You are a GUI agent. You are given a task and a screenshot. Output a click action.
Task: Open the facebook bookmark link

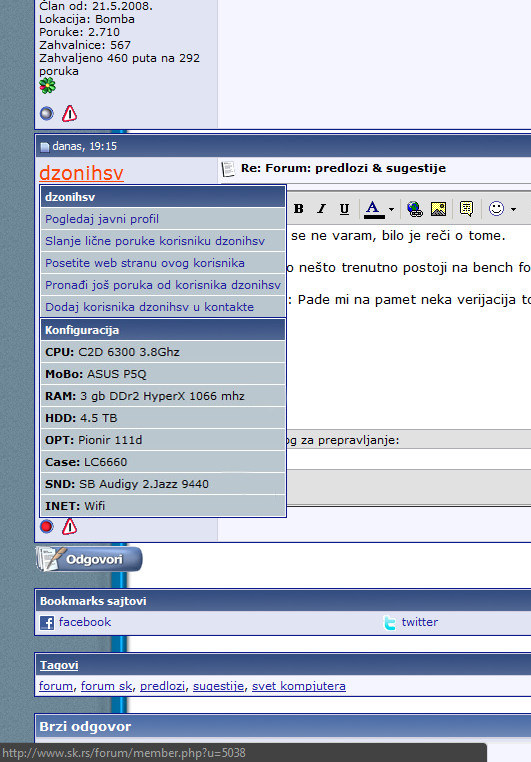click(85, 622)
